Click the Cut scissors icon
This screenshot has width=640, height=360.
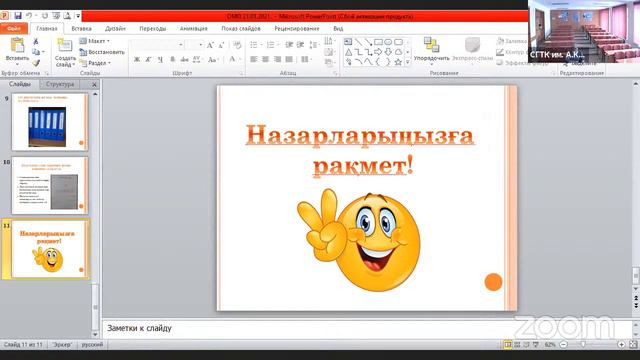pos(36,41)
